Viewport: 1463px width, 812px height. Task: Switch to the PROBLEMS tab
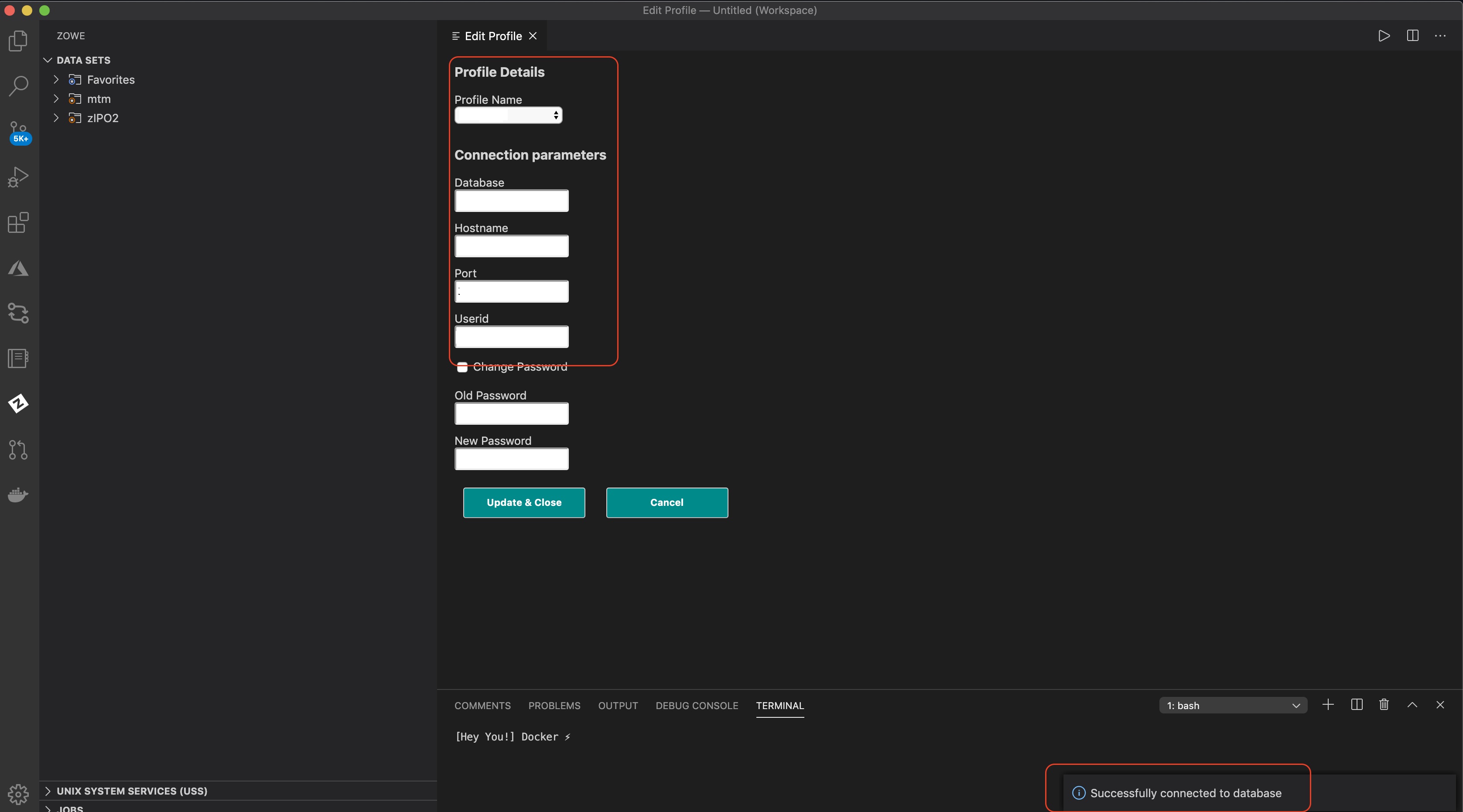pyautogui.click(x=554, y=706)
